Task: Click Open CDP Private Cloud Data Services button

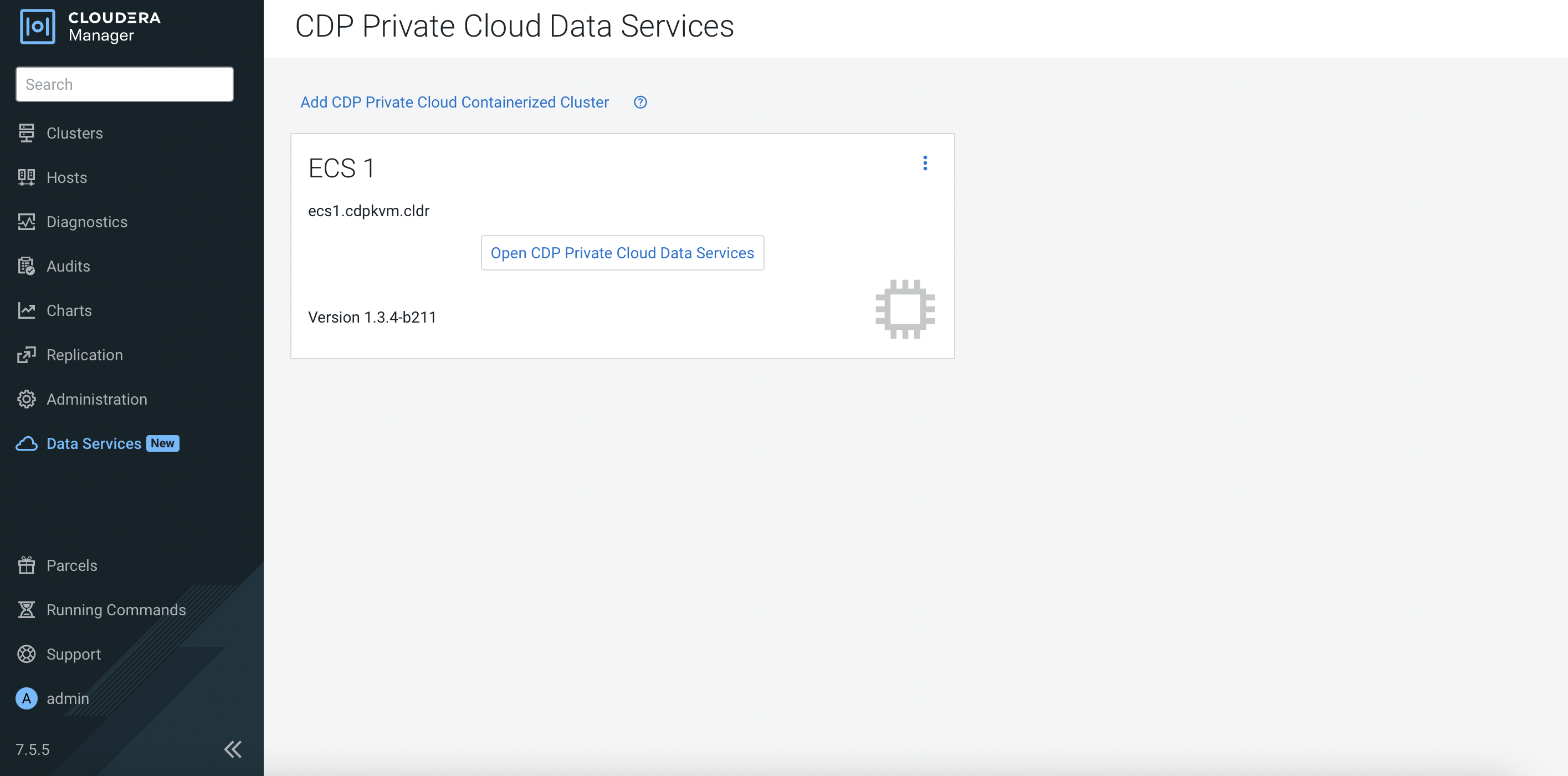Action: (x=622, y=253)
